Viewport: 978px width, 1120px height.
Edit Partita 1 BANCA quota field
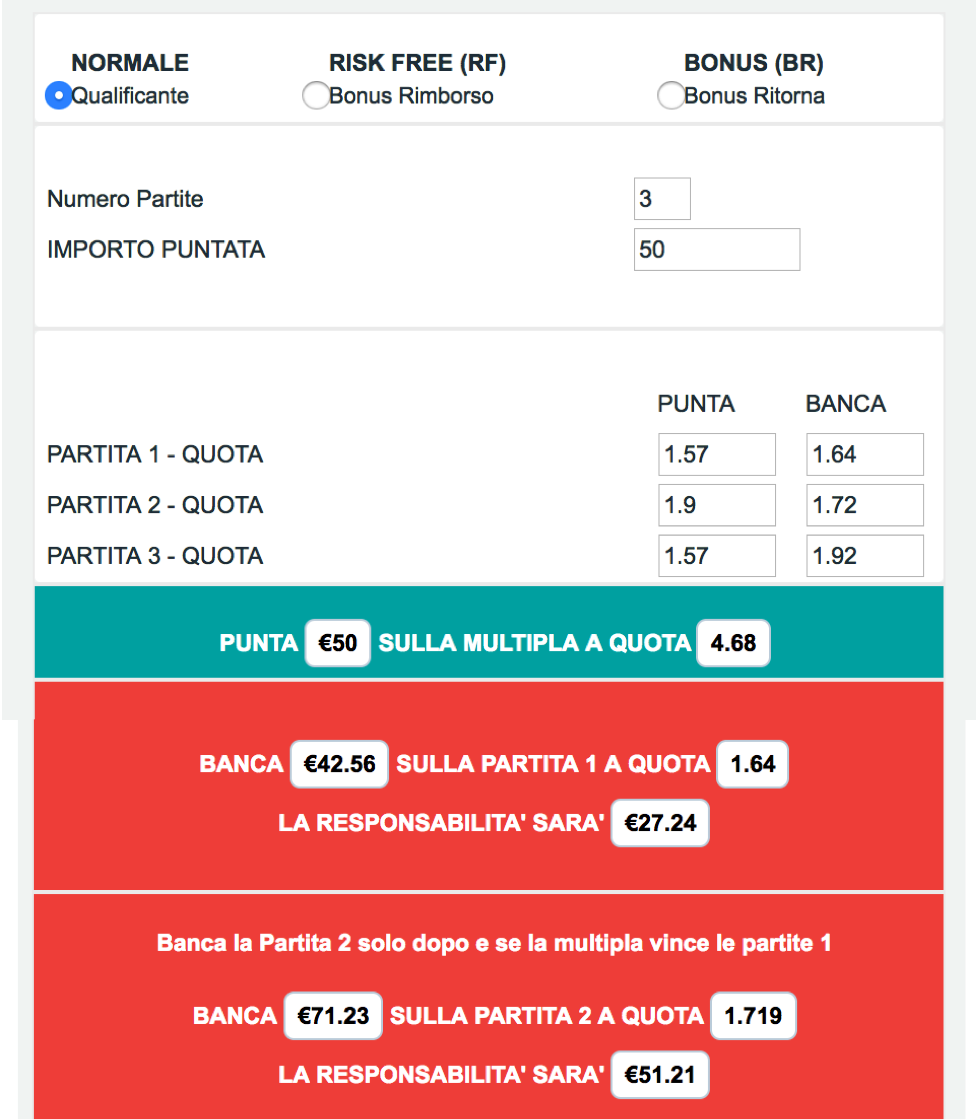tap(864, 454)
